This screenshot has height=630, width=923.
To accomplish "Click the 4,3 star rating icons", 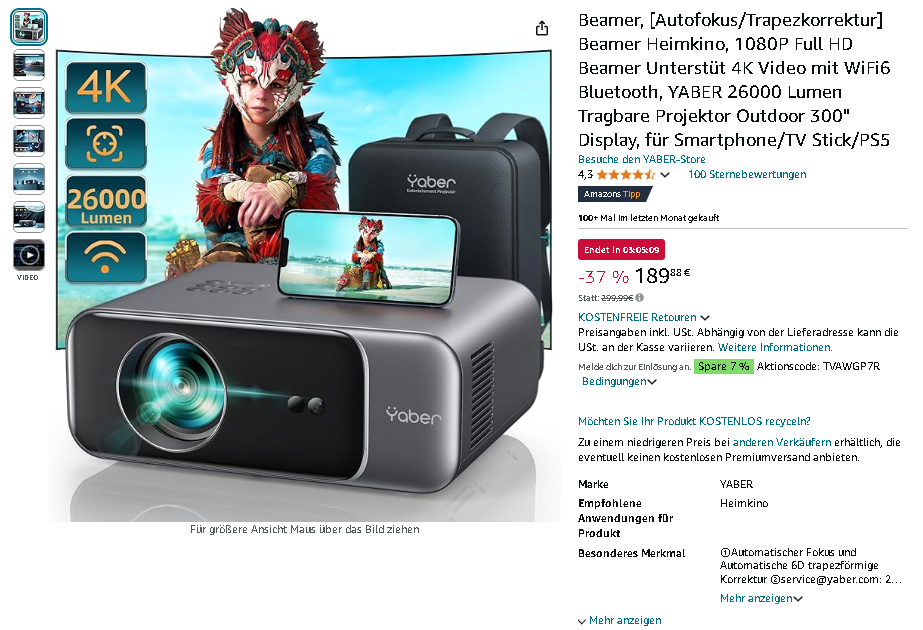I will tap(625, 175).
